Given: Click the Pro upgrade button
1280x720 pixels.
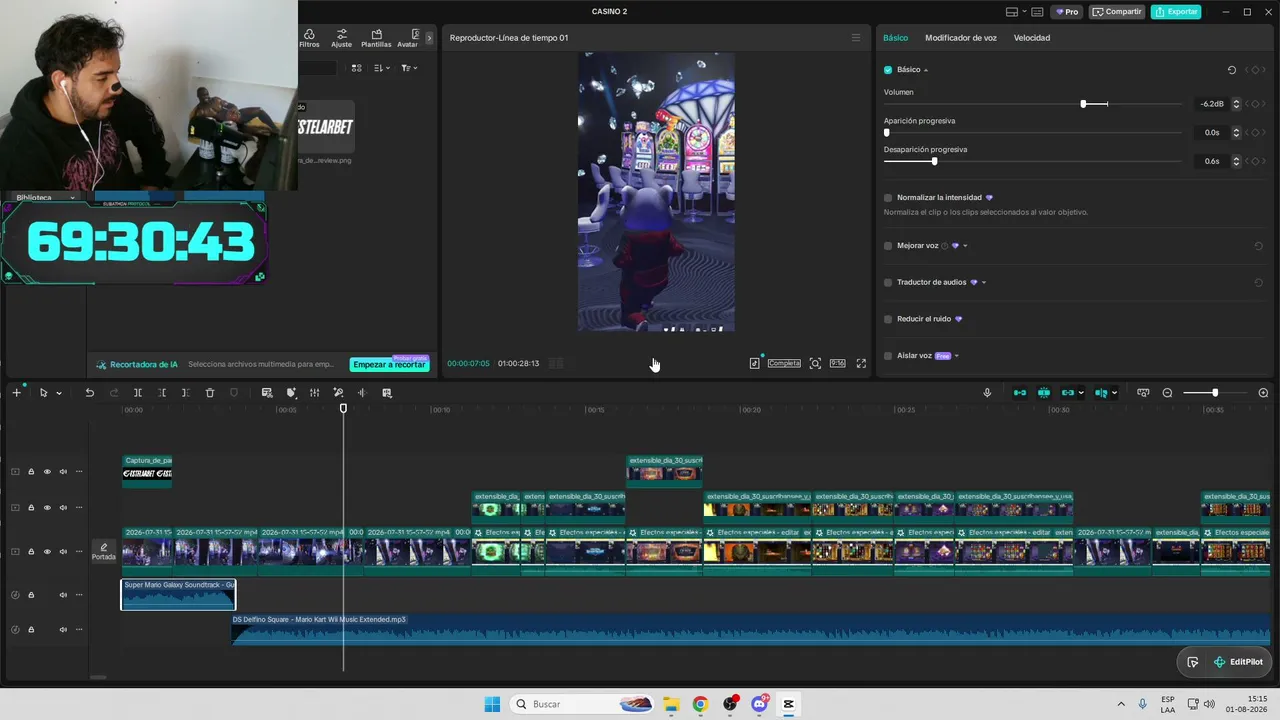Looking at the screenshot, I should (1066, 12).
